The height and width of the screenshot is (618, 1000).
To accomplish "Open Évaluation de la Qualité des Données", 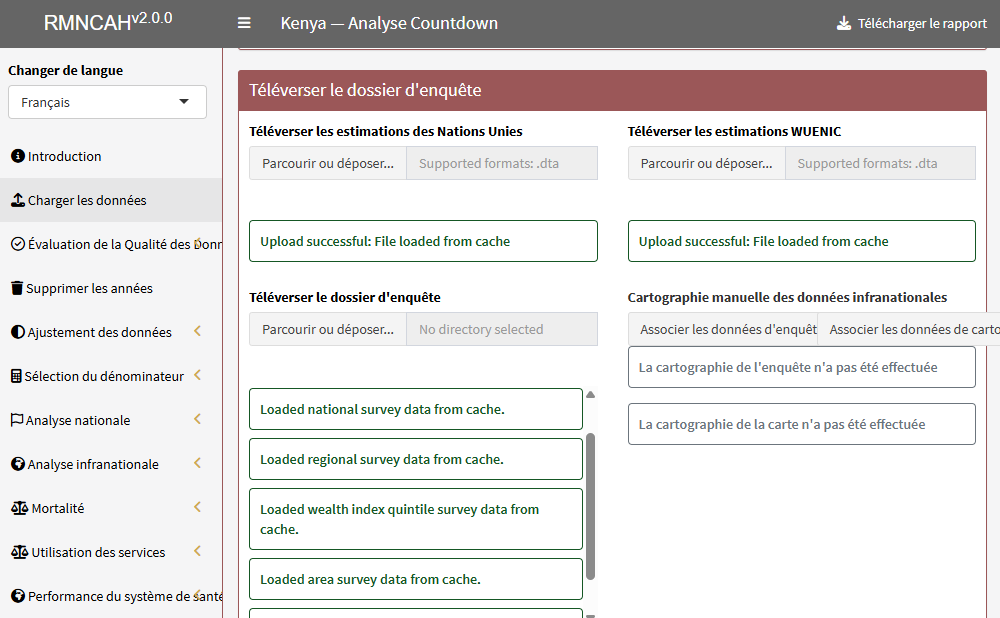I will coord(111,244).
